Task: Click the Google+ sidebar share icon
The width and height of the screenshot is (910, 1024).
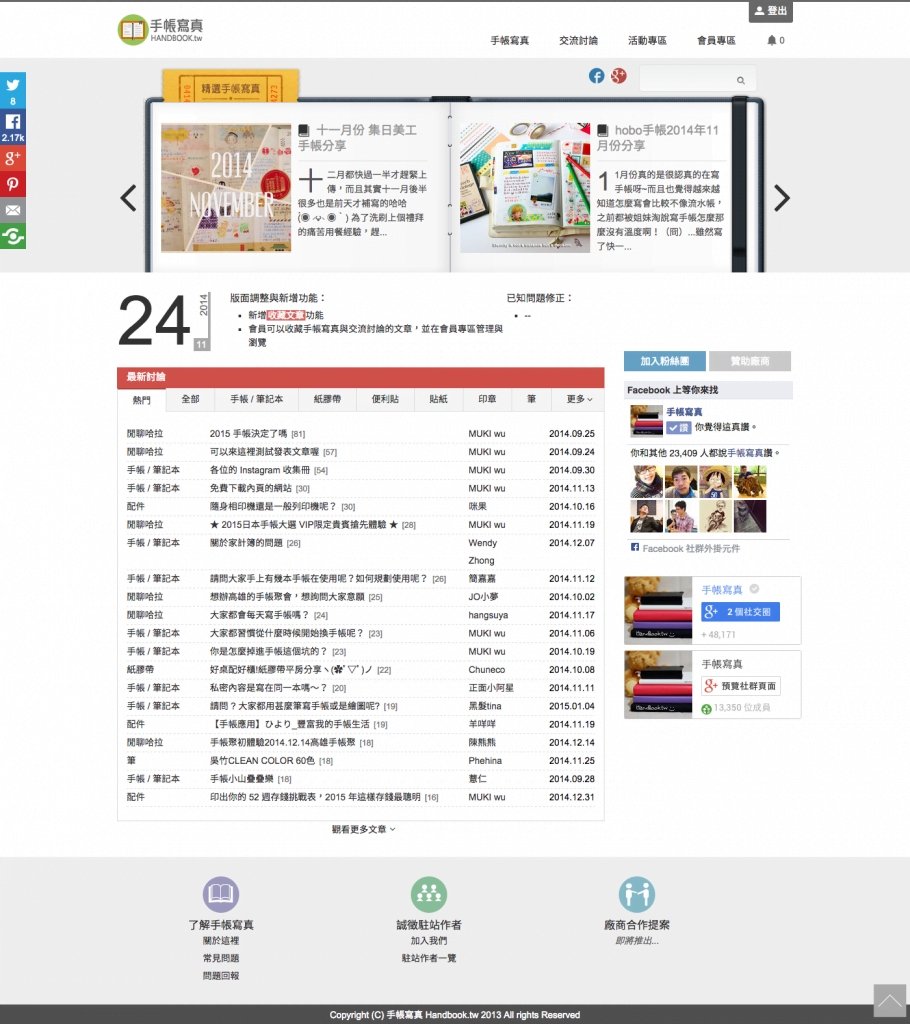Action: click(13, 158)
